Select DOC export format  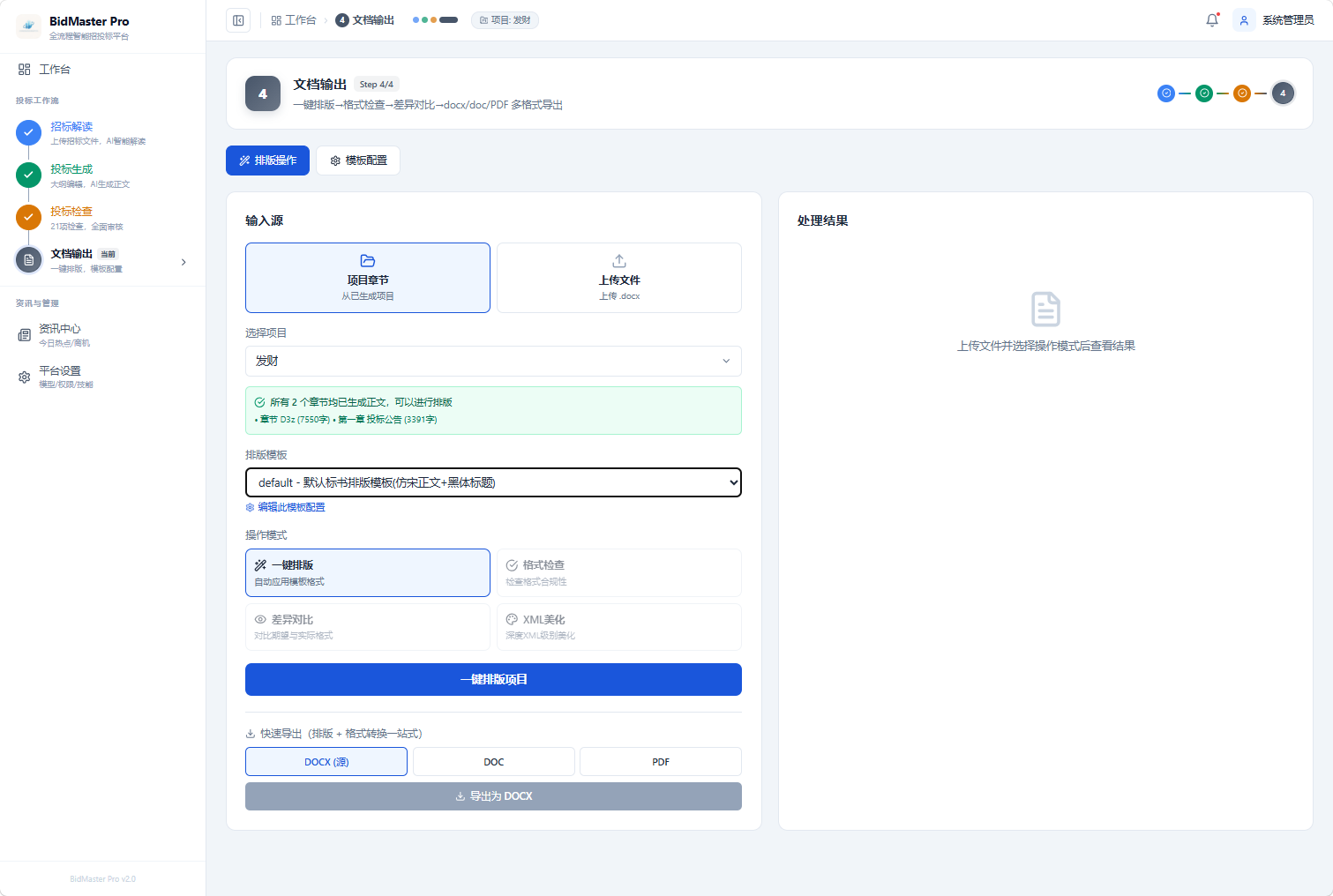click(x=494, y=762)
